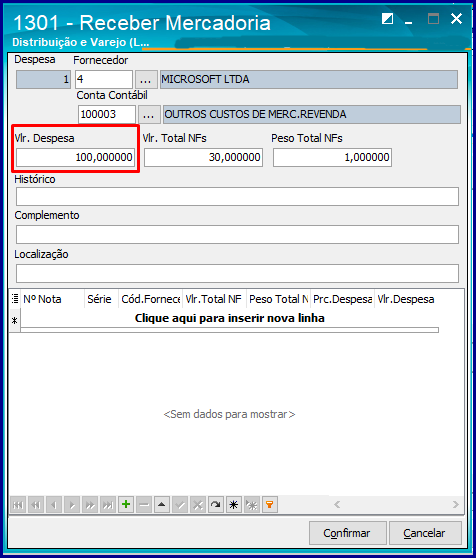Click the Confirmar button
Viewport: 476px width, 558px height.
348,533
